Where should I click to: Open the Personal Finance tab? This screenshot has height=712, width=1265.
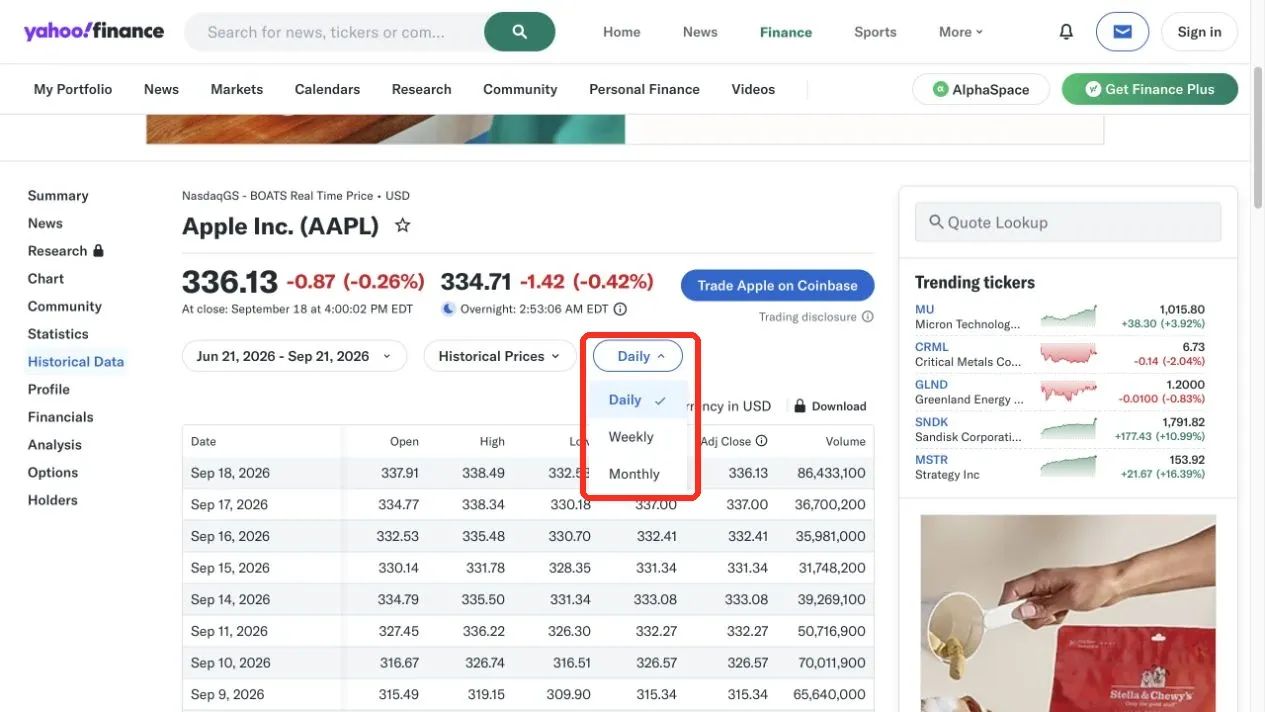point(644,89)
